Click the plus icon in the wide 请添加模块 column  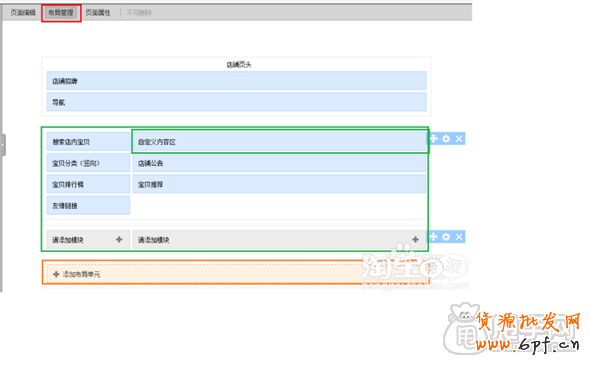coord(415,239)
